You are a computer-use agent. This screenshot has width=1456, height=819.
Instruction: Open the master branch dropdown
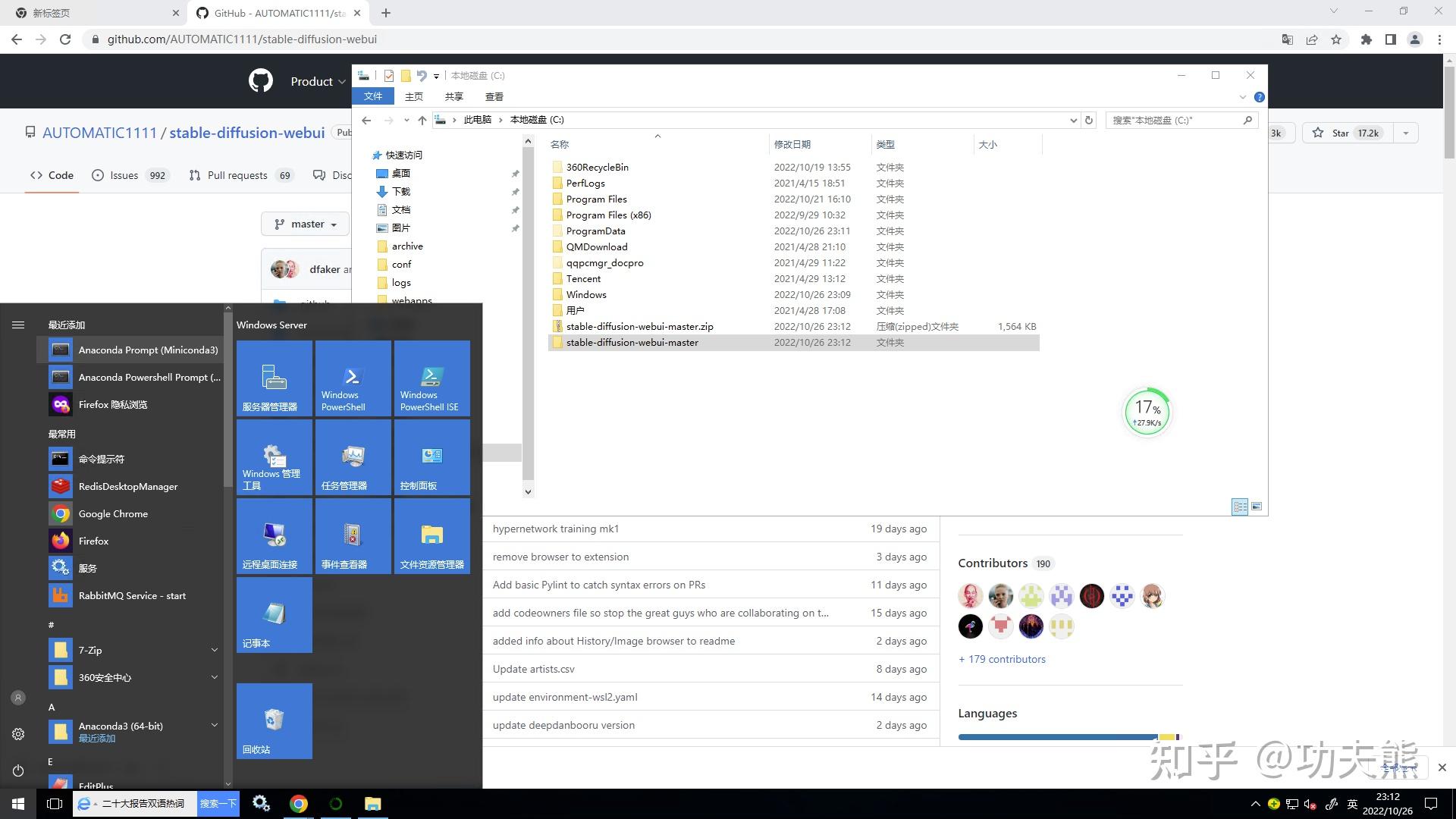pos(306,224)
